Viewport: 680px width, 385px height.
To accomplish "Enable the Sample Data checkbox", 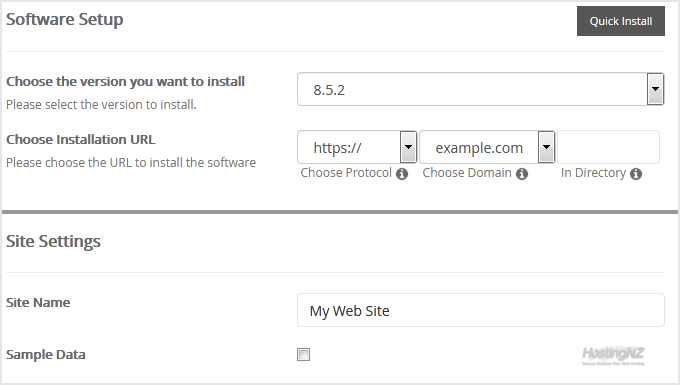I will click(304, 355).
